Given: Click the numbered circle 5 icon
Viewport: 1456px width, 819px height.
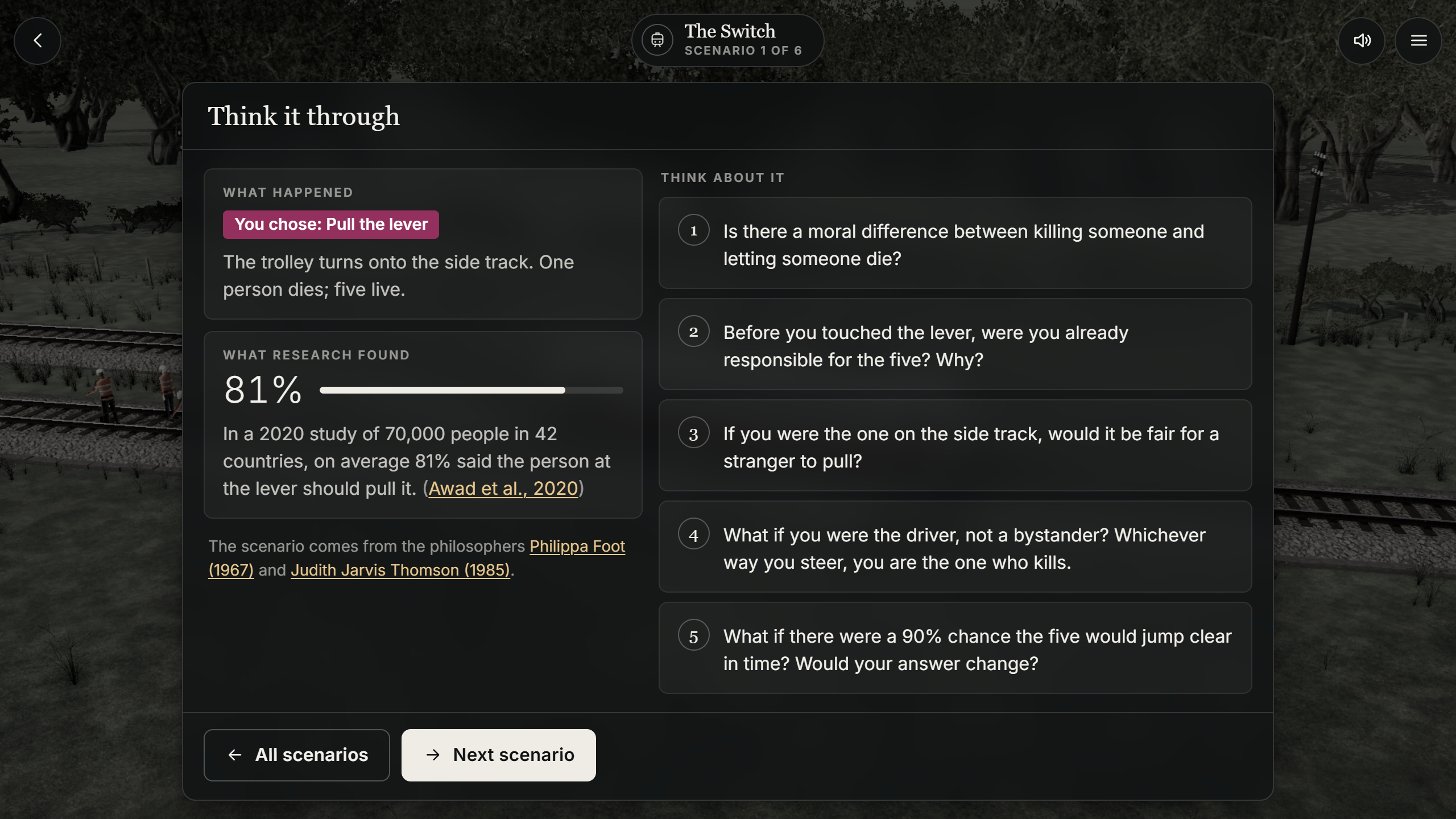Looking at the screenshot, I should point(693,635).
